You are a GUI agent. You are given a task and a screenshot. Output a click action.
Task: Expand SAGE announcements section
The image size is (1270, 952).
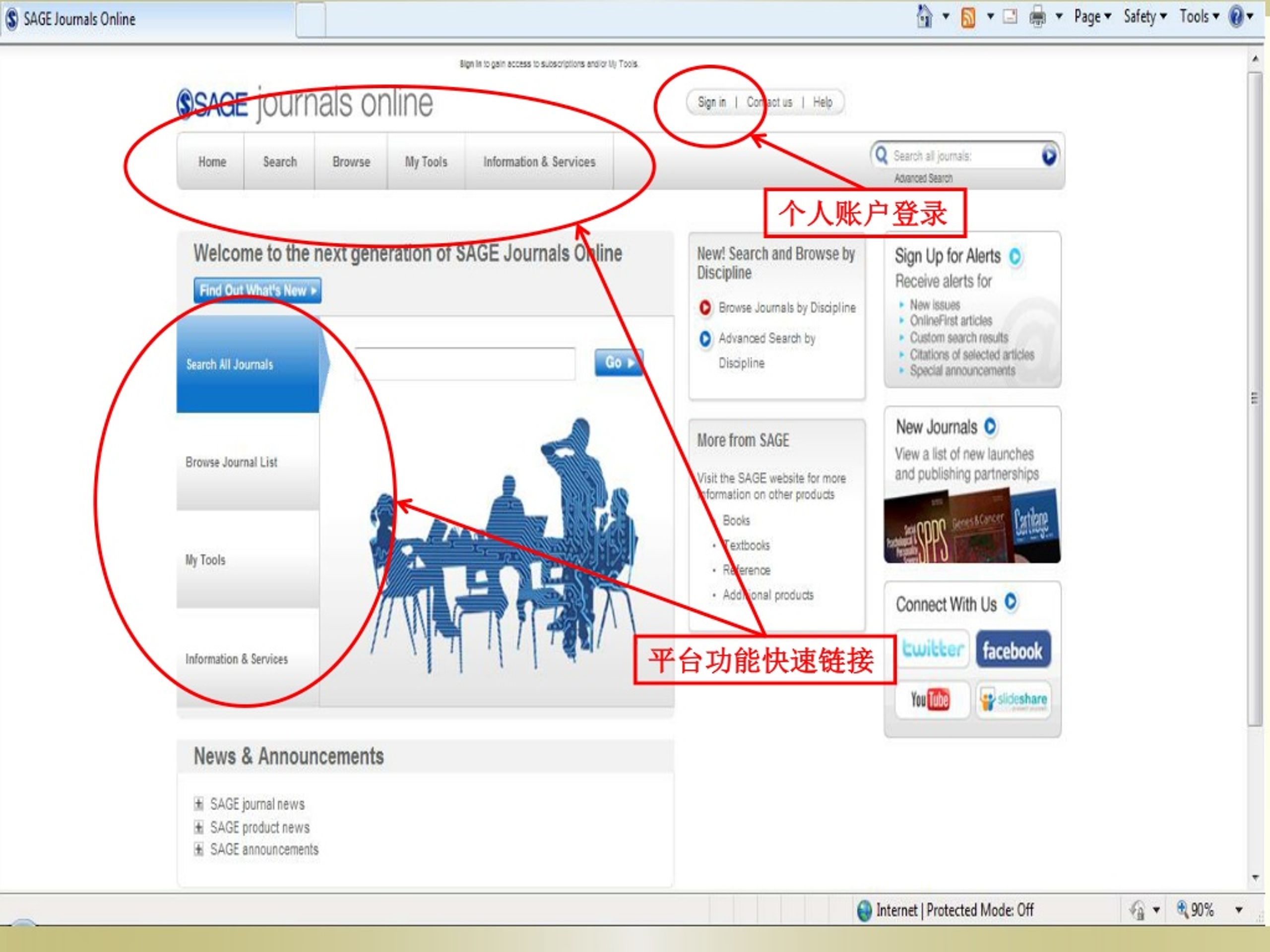click(x=198, y=849)
